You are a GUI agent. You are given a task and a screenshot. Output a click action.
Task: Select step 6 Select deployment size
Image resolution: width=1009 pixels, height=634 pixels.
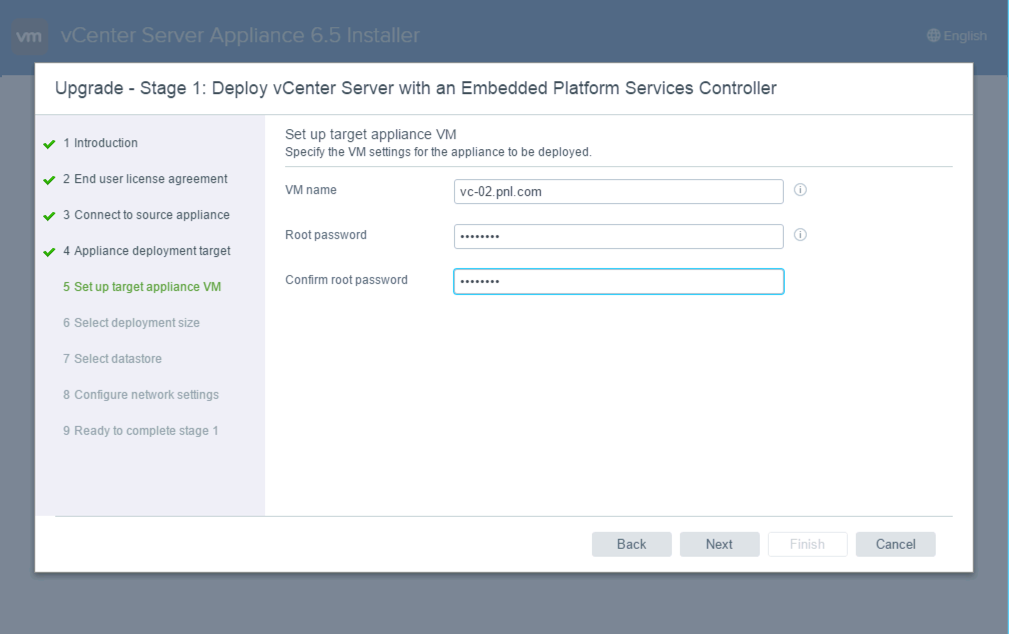[x=131, y=323]
